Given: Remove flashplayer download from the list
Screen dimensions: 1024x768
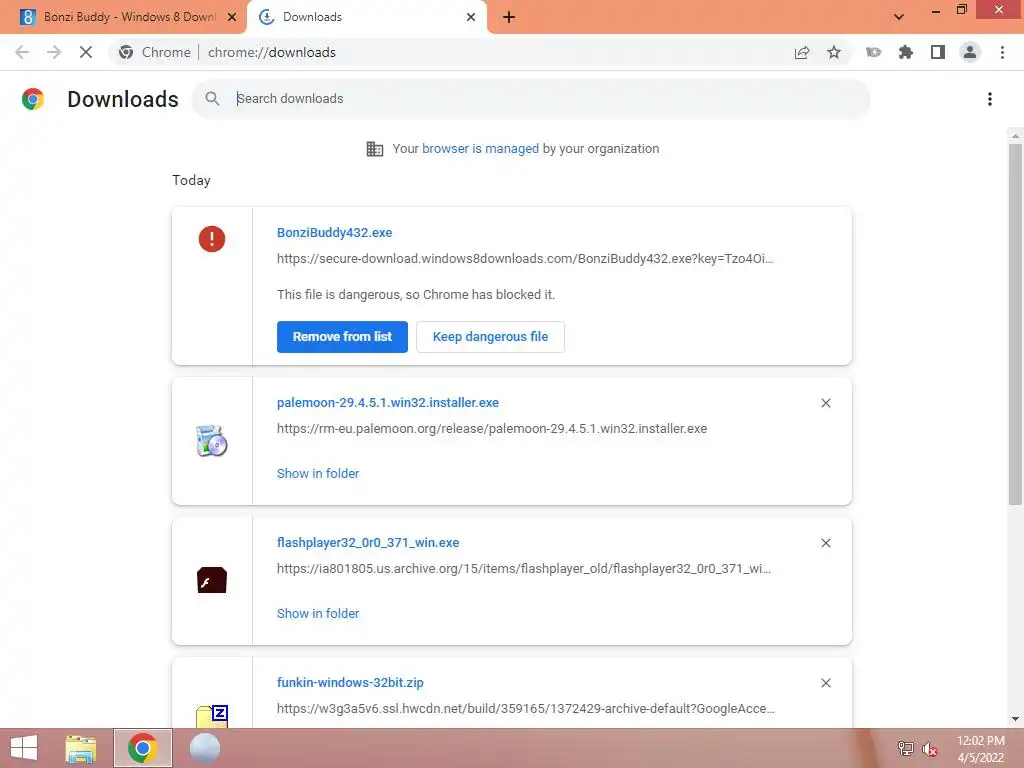Looking at the screenshot, I should [825, 543].
